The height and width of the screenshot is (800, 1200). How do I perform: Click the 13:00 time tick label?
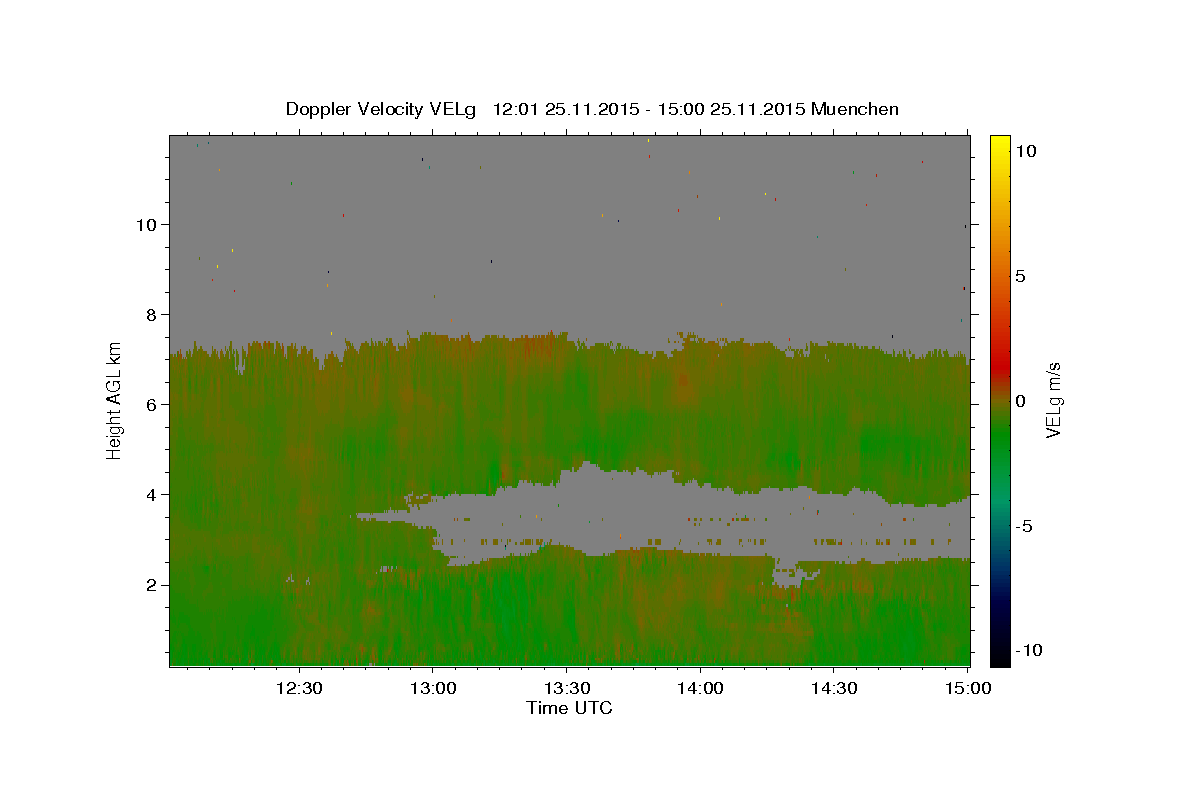pyautogui.click(x=433, y=688)
